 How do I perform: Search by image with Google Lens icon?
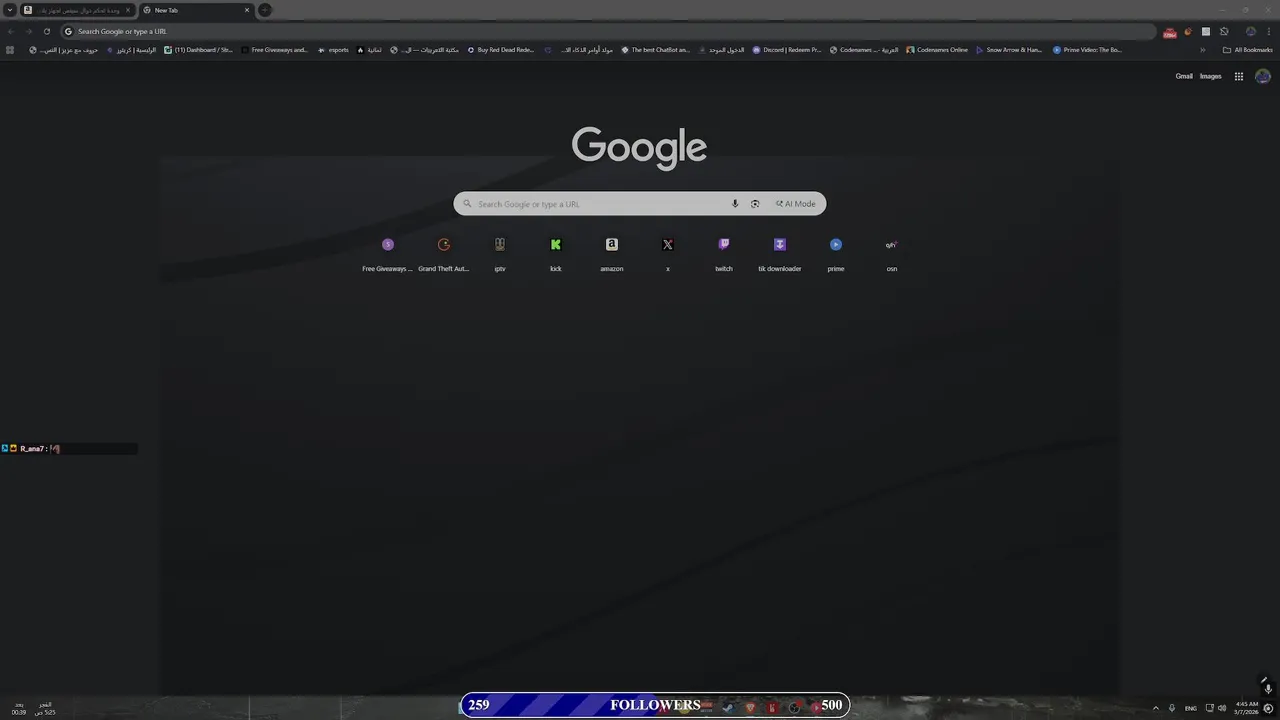click(x=755, y=204)
